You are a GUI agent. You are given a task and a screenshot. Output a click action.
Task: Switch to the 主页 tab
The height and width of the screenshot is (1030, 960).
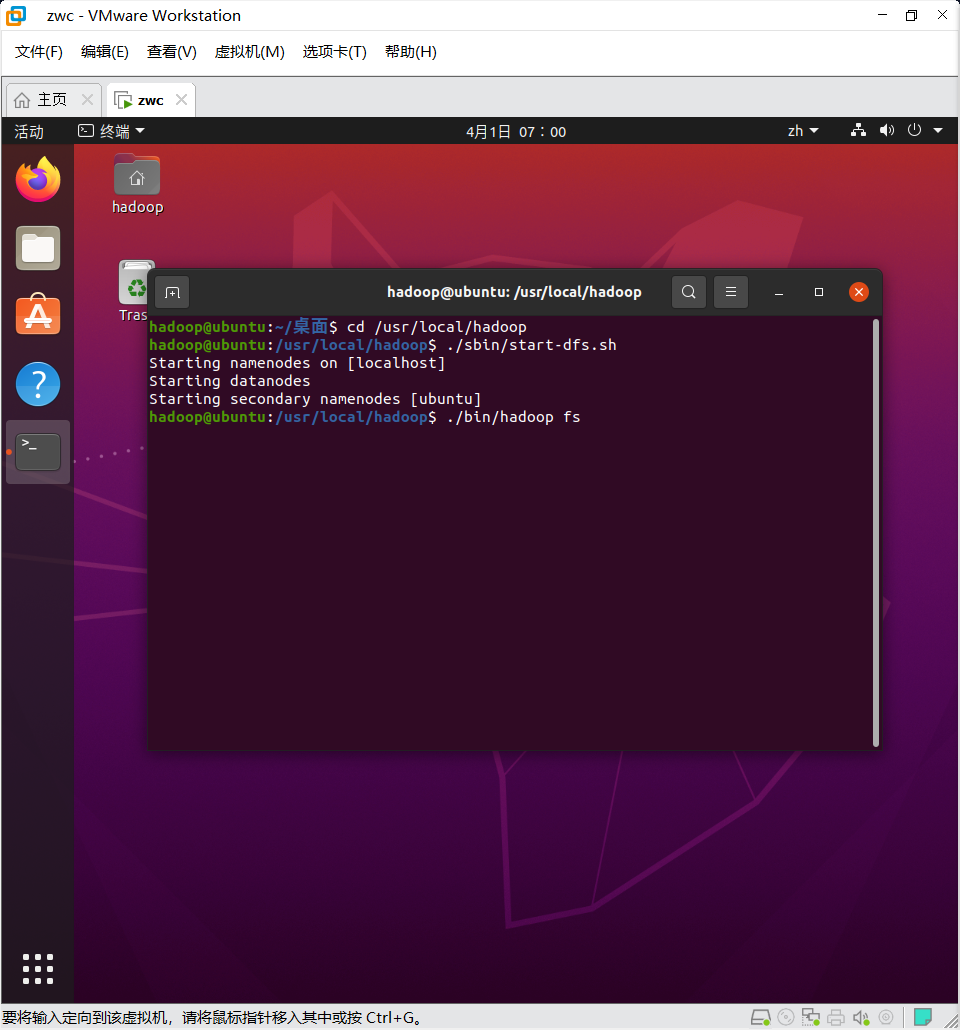pyautogui.click(x=53, y=100)
